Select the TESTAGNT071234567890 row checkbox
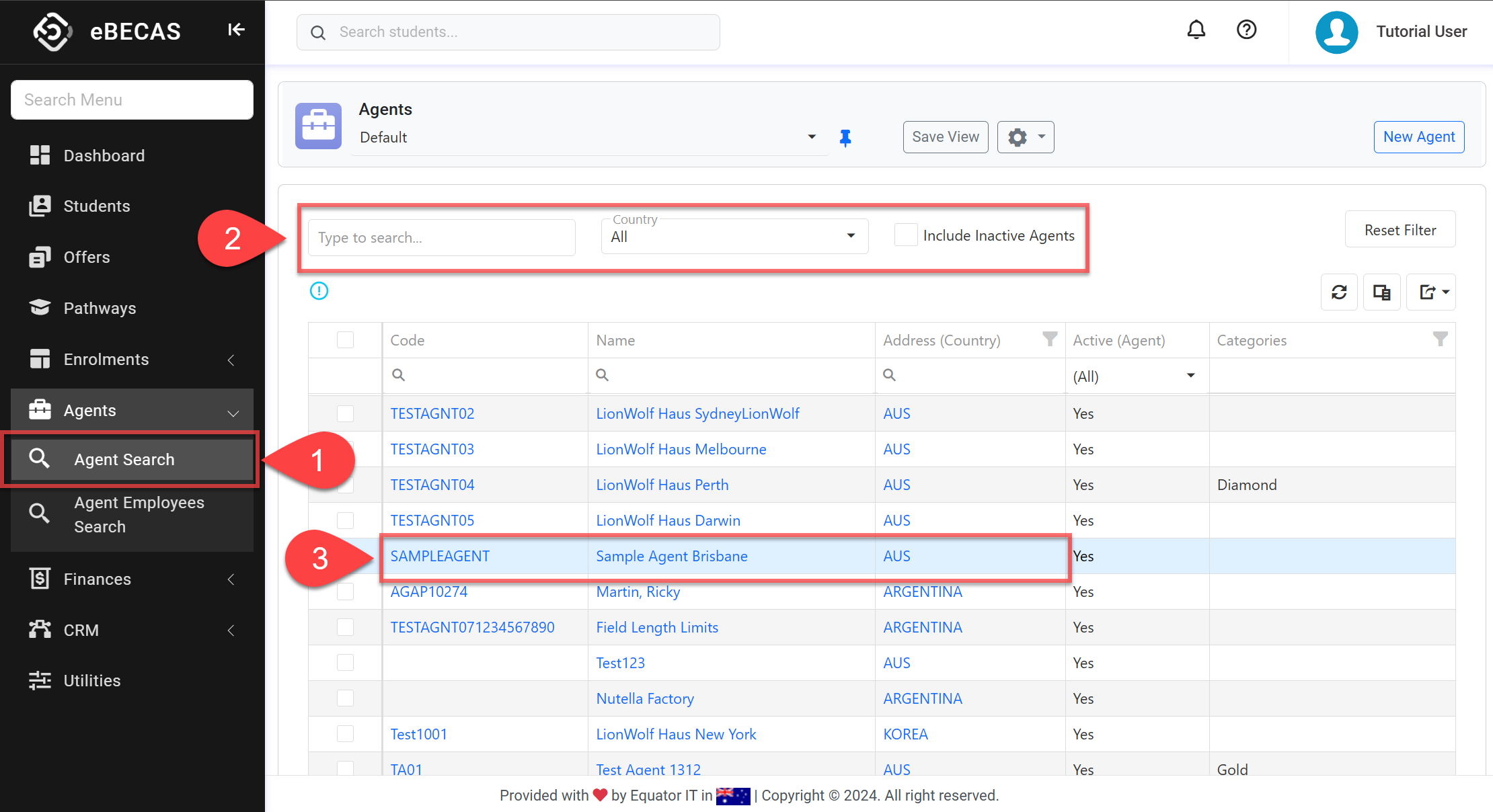Viewport: 1493px width, 812px height. coord(345,627)
